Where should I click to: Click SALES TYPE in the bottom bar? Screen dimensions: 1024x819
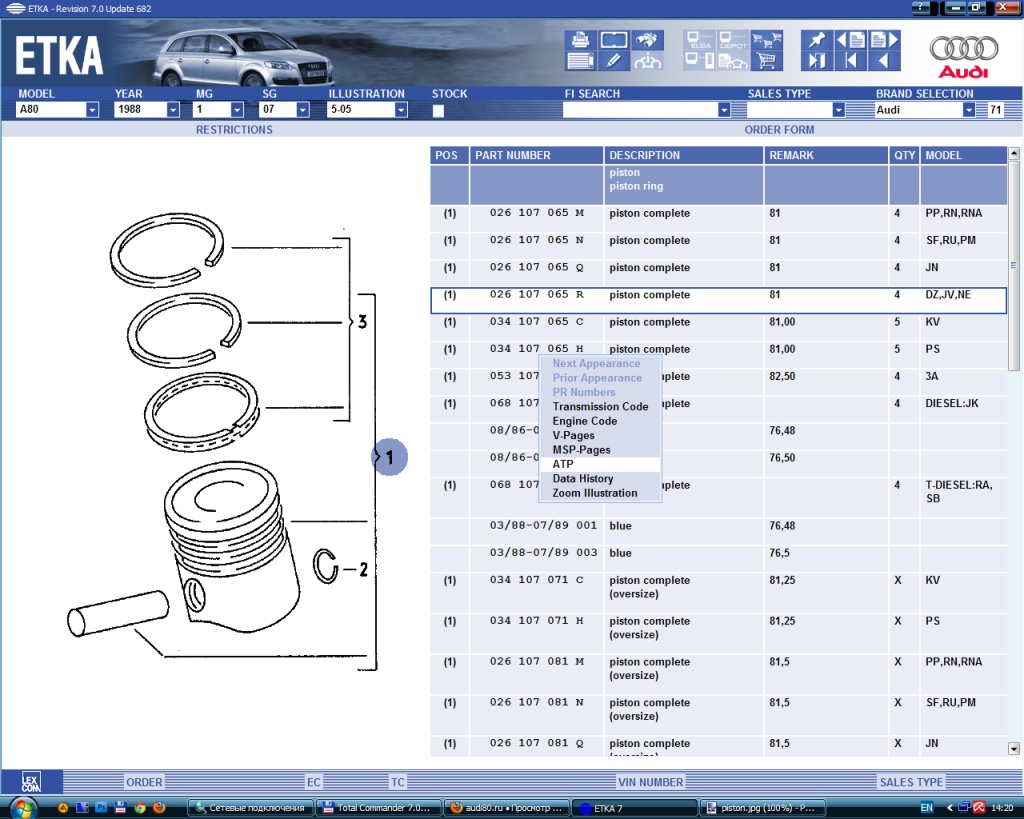click(x=911, y=782)
